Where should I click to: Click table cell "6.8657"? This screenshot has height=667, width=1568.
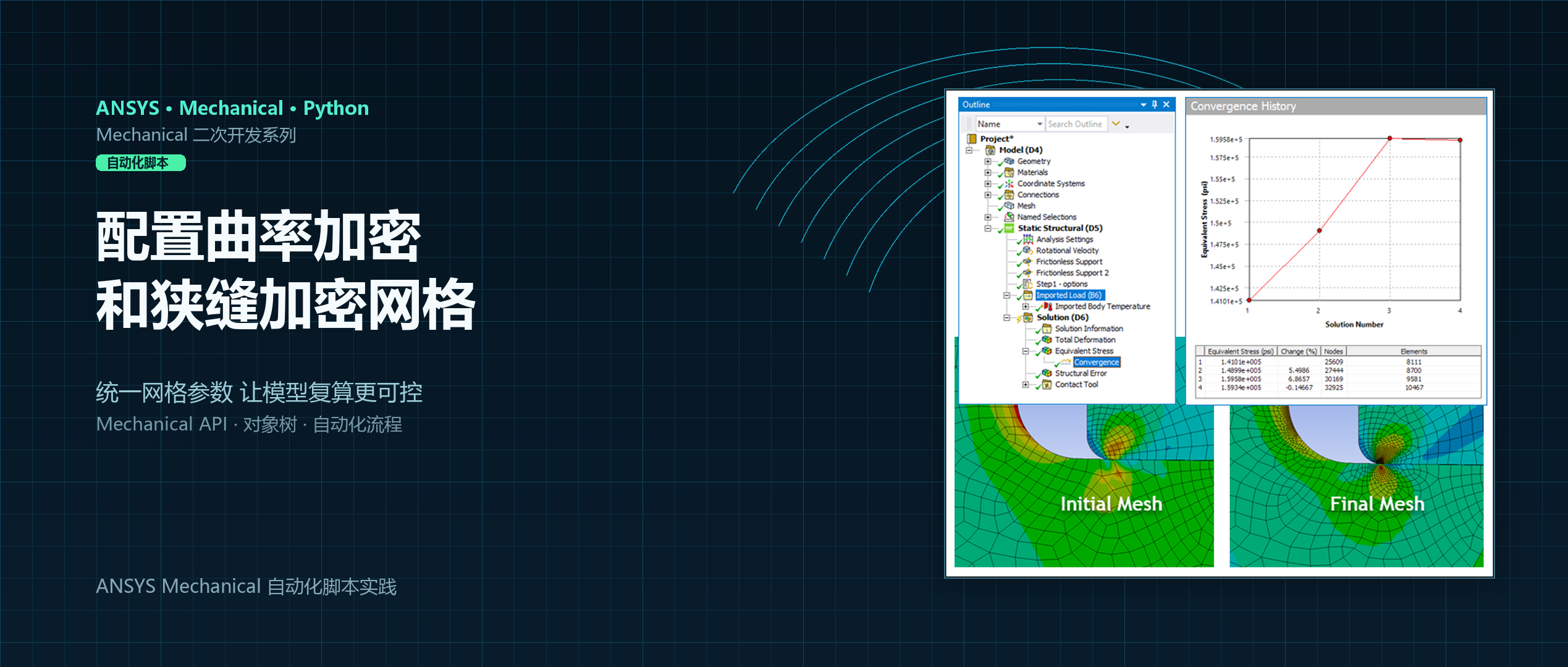coord(1299,379)
